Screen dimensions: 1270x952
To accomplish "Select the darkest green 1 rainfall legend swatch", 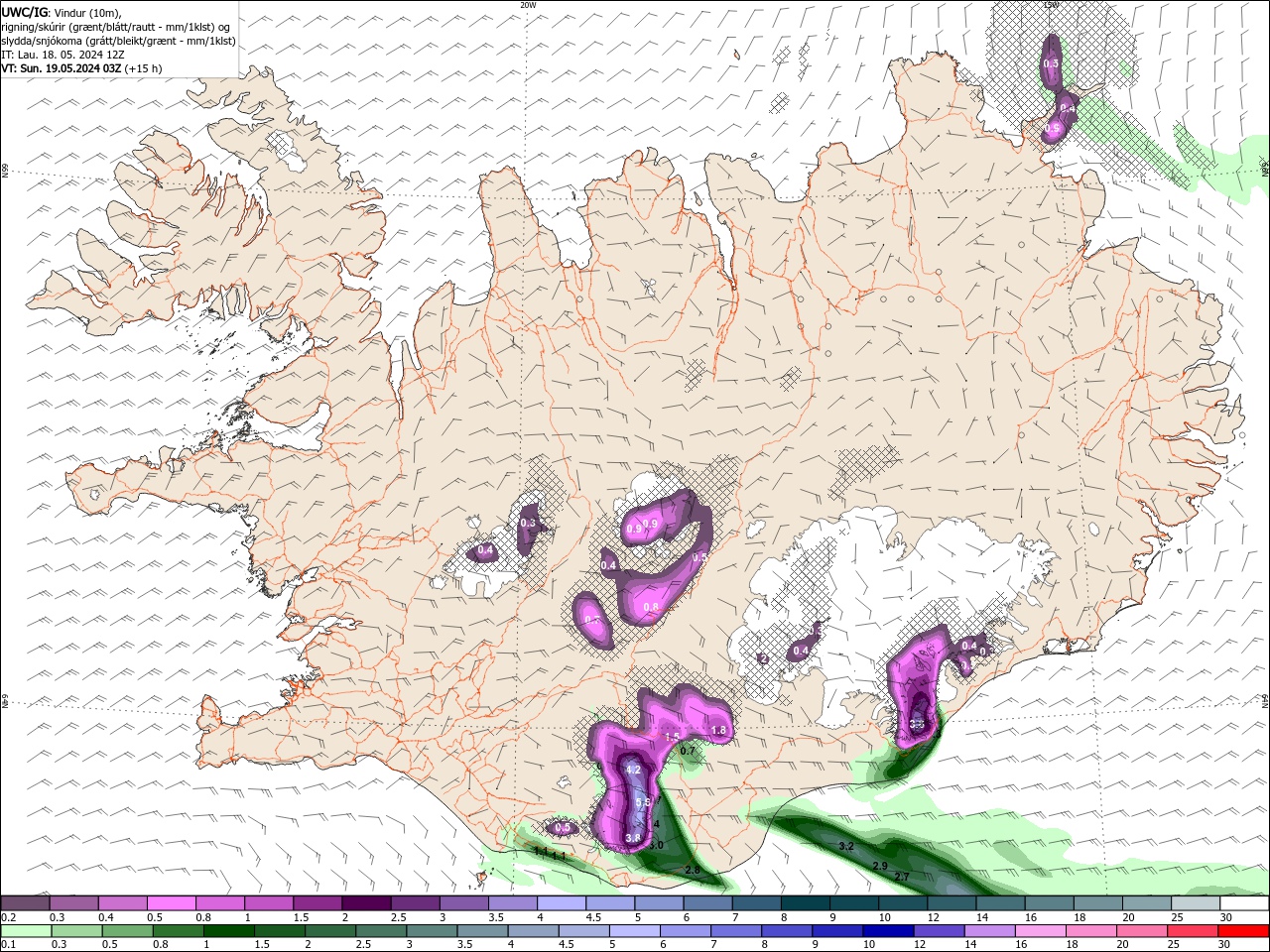I will pyautogui.click(x=228, y=931).
